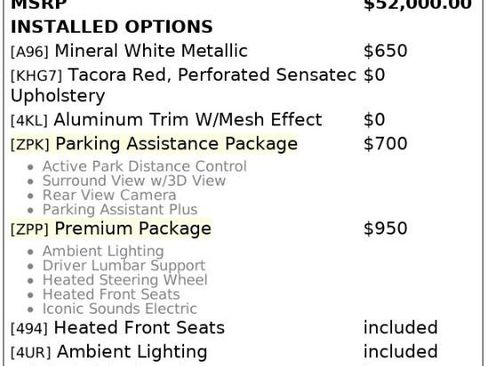Click the Mineral White Metallic option
Image resolution: width=488 pixels, height=366 pixels.
(x=151, y=51)
